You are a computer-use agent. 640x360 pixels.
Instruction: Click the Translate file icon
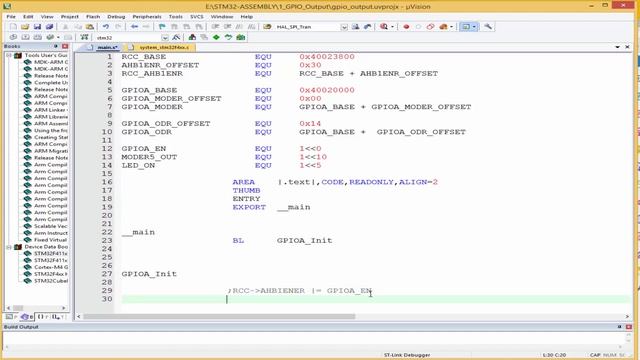(13, 37)
